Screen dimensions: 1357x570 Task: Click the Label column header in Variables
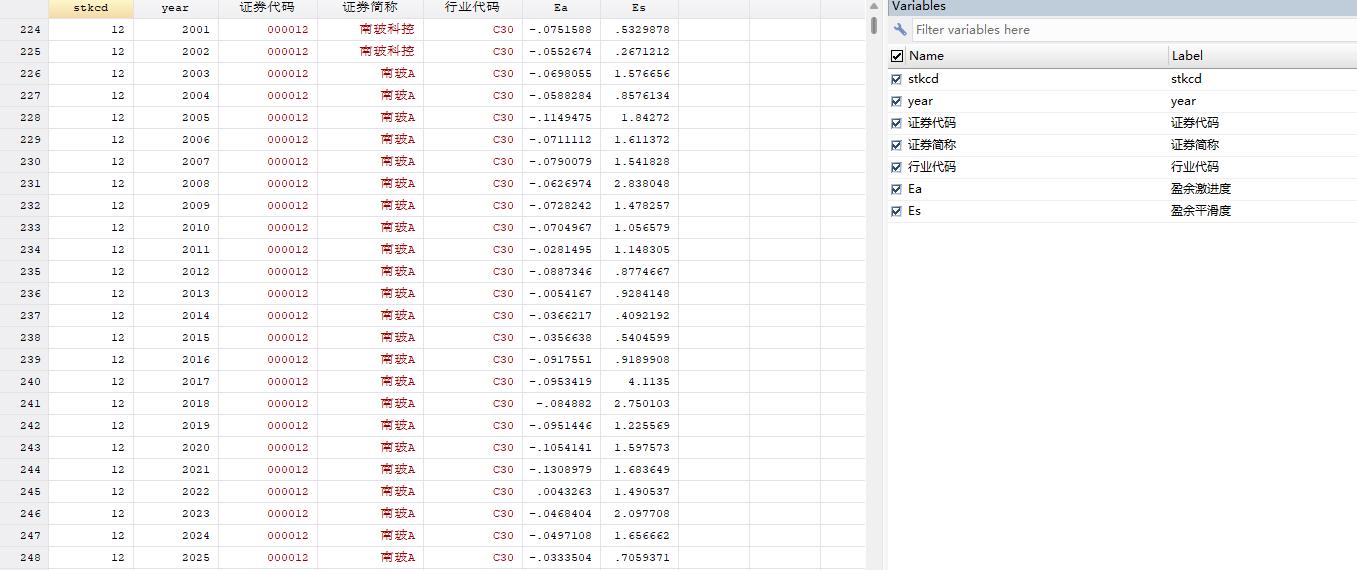click(1262, 56)
